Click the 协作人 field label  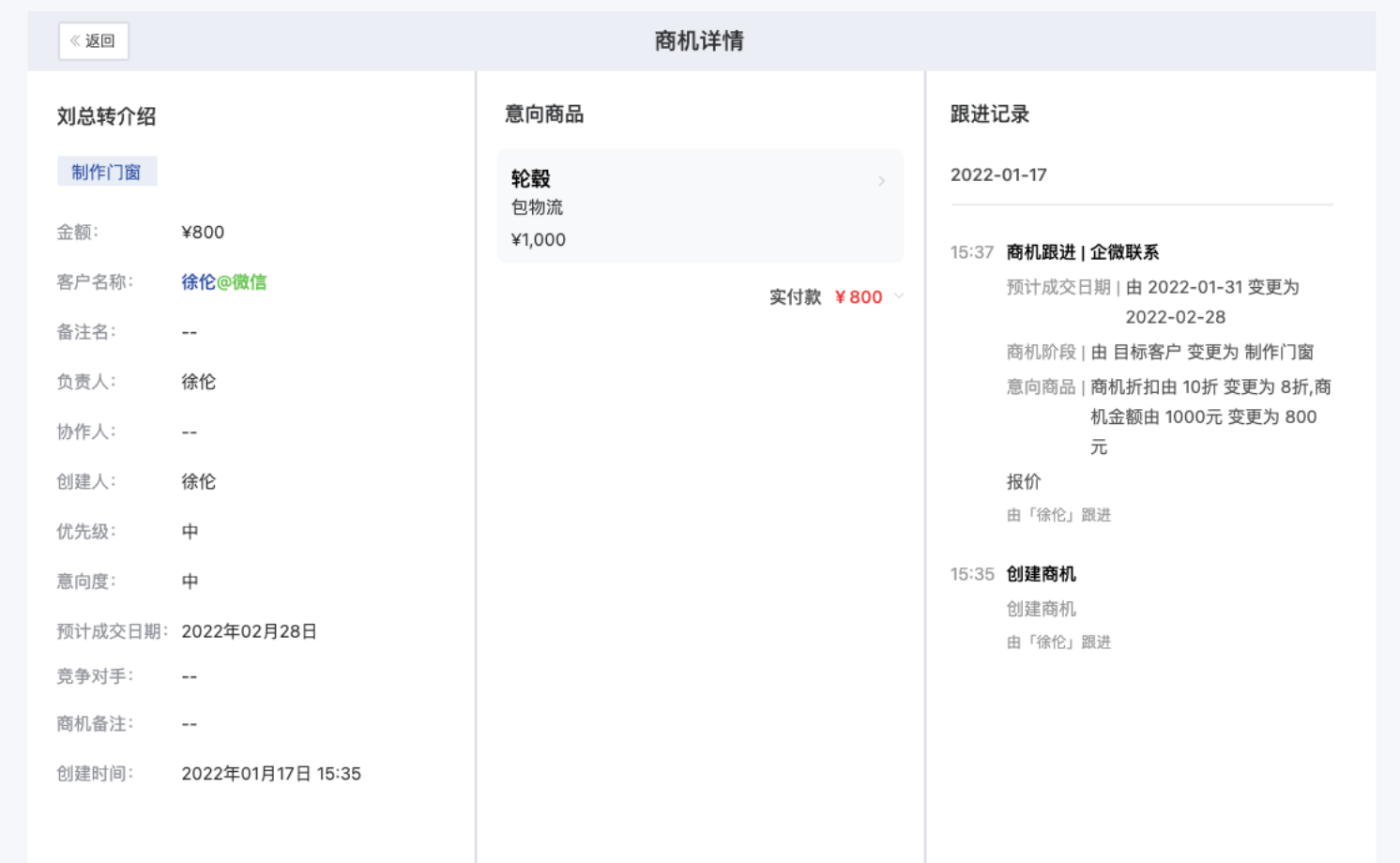tap(86, 431)
